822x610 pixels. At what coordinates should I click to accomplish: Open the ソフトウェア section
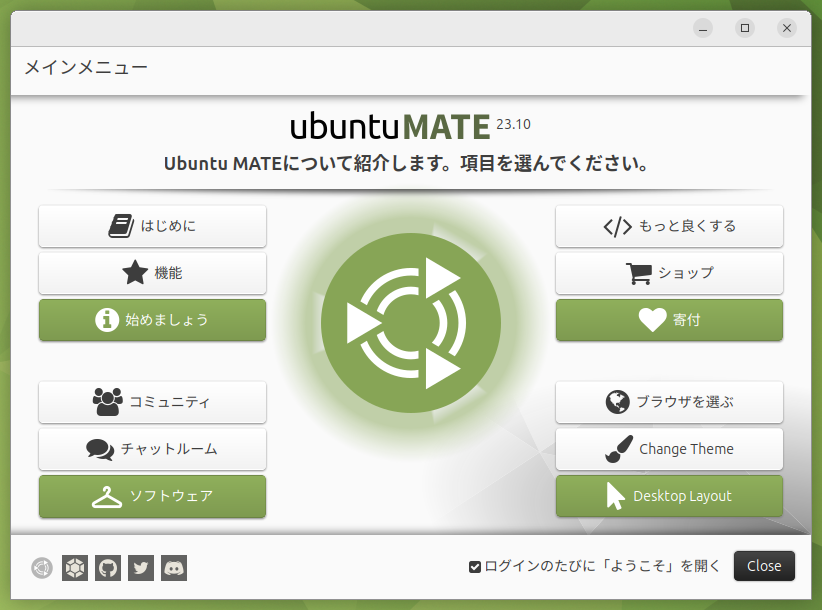(x=152, y=496)
